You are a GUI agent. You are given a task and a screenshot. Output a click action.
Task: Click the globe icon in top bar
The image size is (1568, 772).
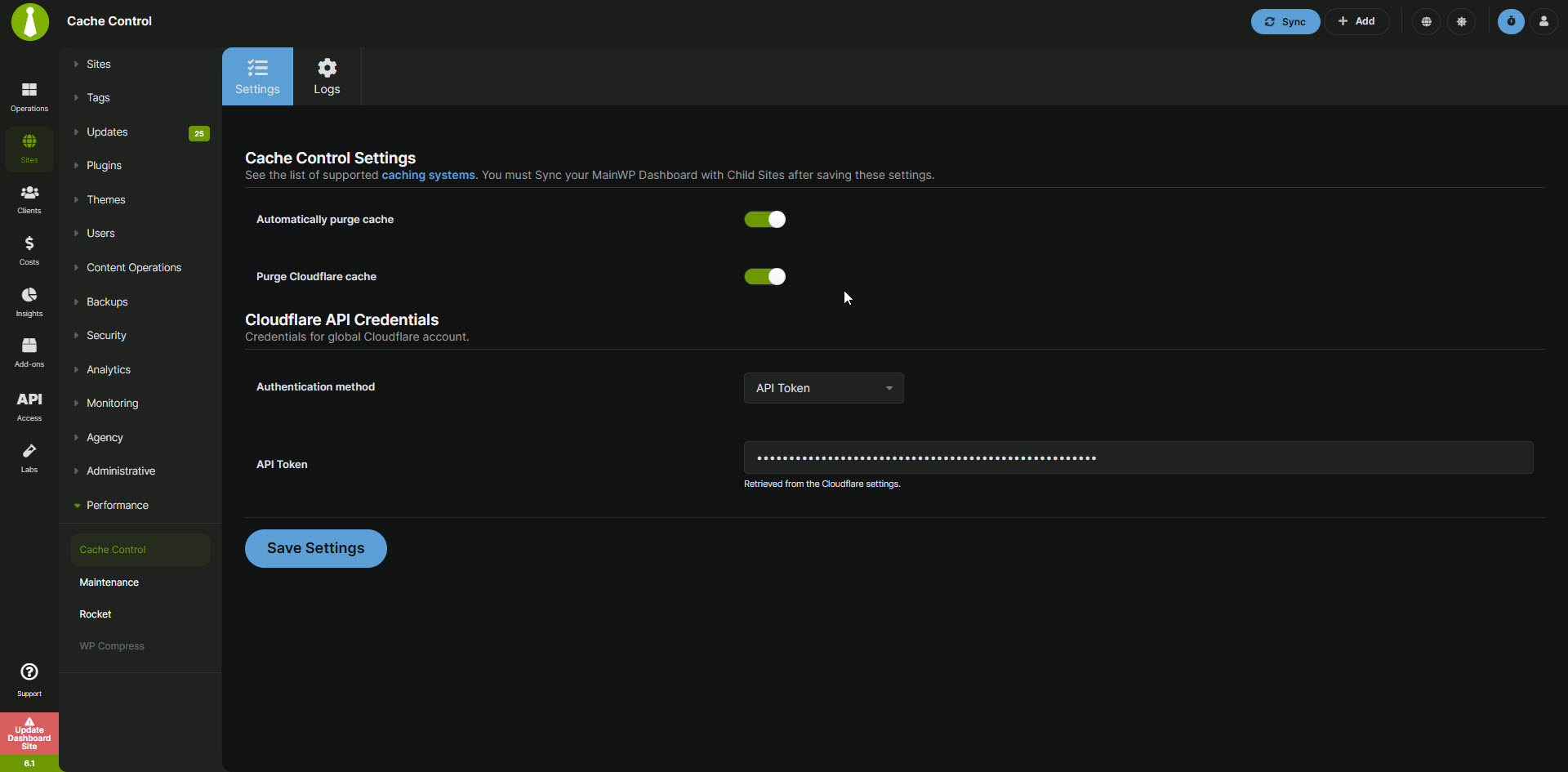click(x=1426, y=22)
